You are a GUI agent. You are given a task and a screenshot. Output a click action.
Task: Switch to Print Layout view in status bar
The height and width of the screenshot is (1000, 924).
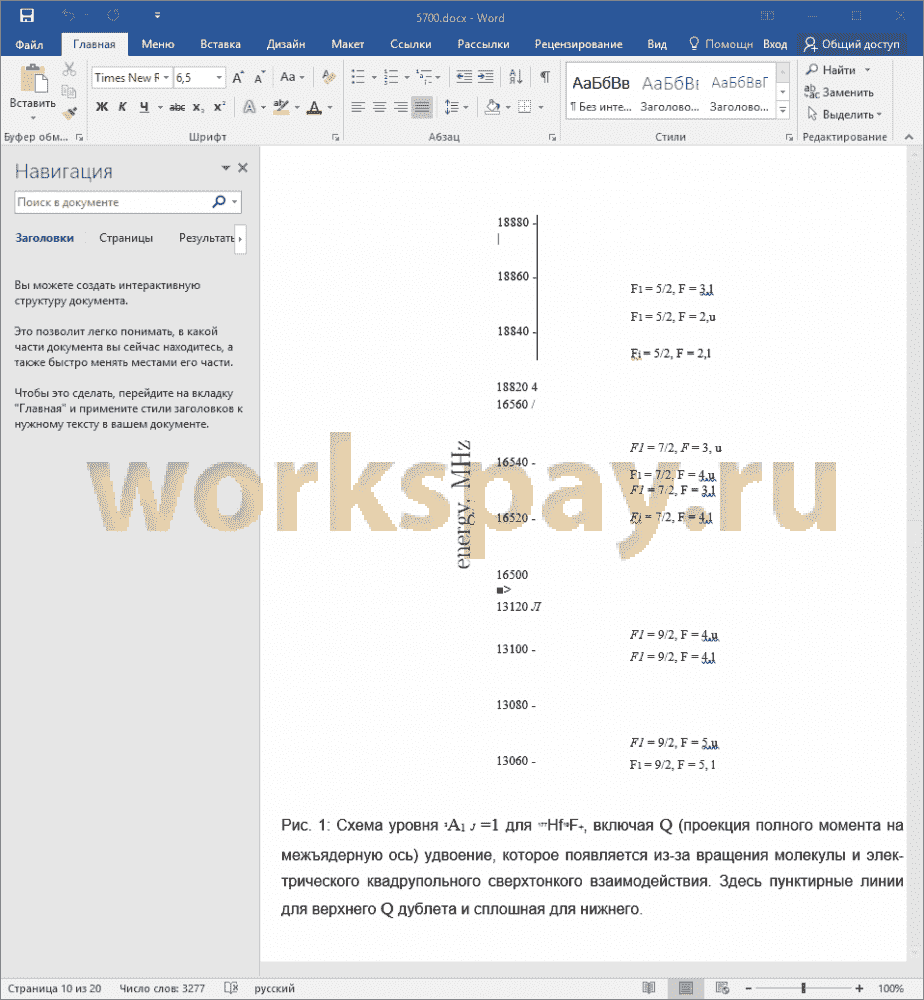tap(686, 988)
